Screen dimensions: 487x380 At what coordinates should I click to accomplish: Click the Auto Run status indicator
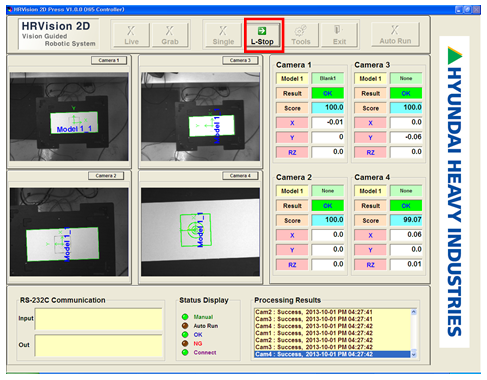pyautogui.click(x=185, y=326)
